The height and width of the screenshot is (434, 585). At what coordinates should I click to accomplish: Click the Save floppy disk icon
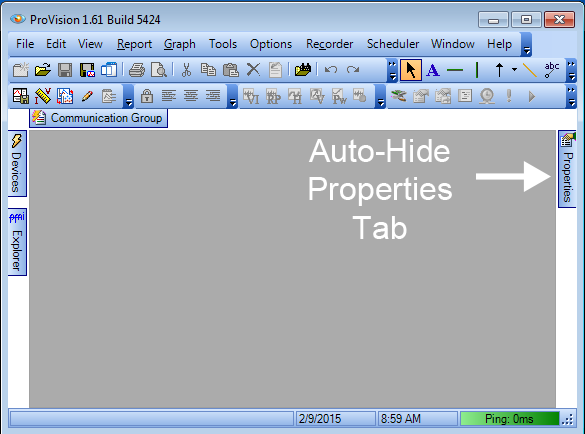point(65,70)
